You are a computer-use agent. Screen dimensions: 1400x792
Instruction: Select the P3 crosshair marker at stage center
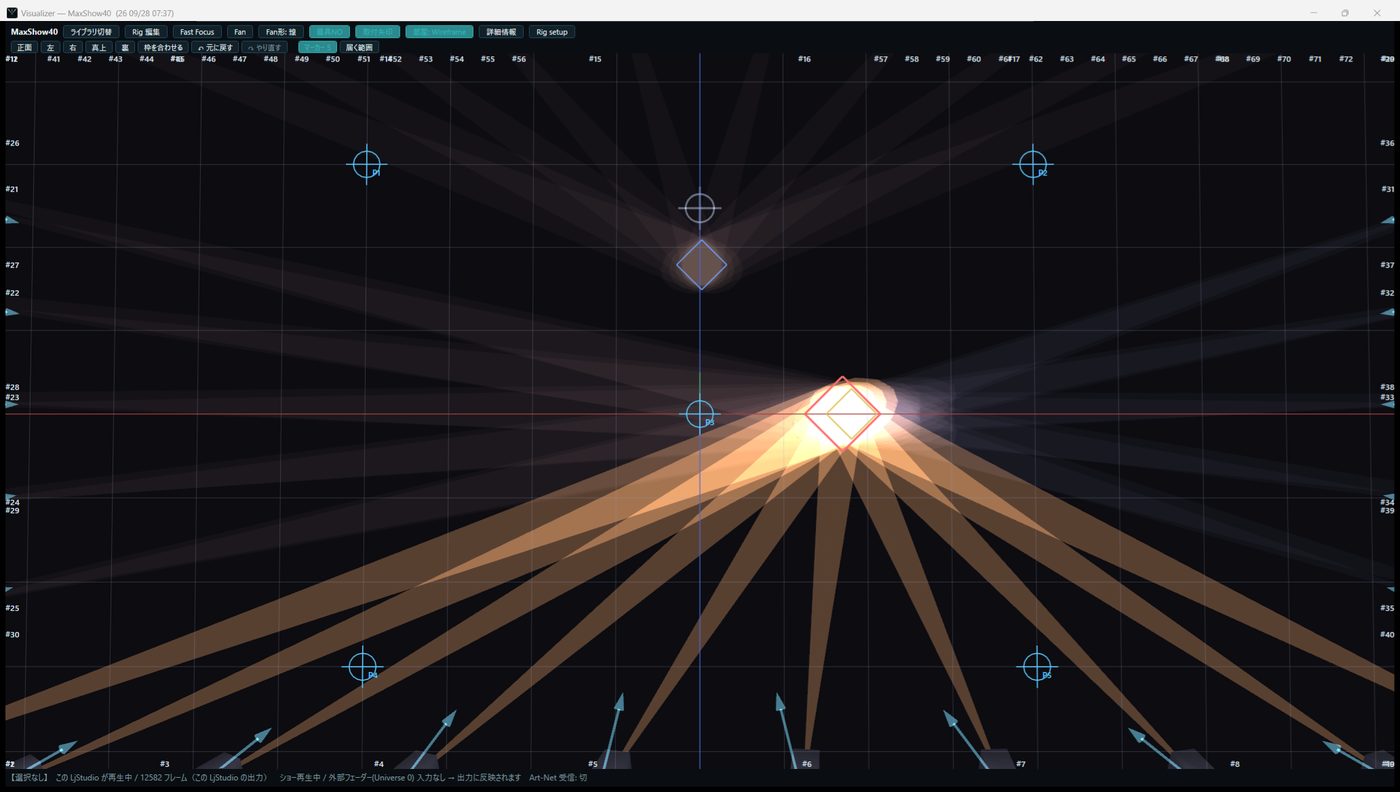point(700,414)
